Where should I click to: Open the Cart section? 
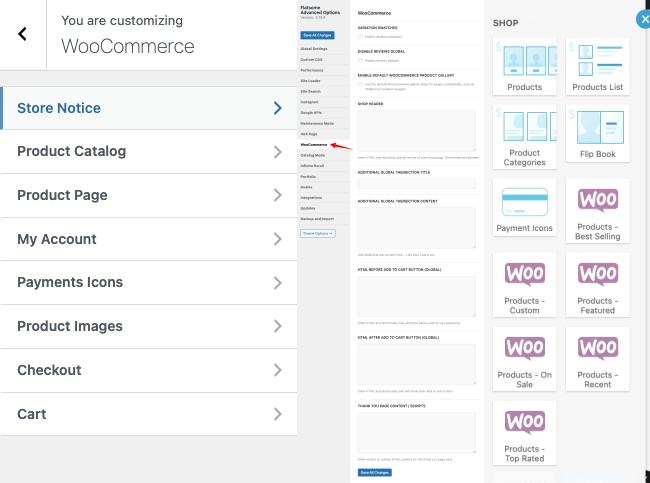[x=148, y=414]
